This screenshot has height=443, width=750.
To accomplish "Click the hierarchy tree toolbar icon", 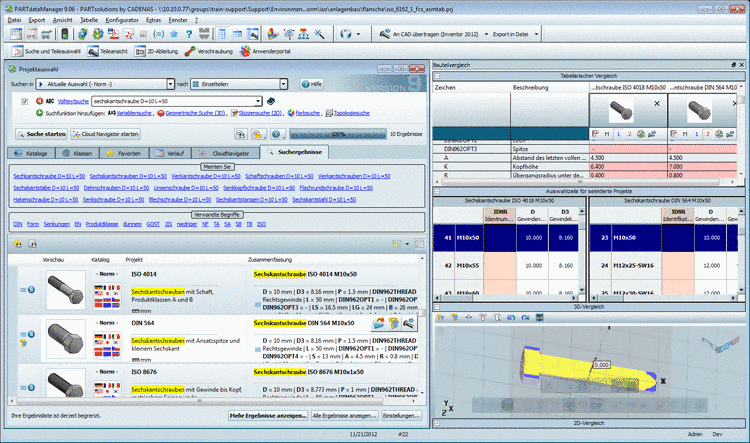I will [304, 34].
